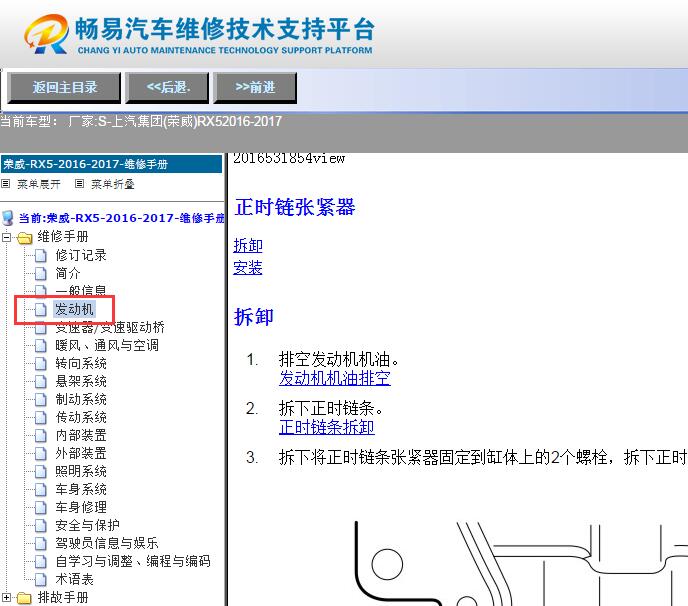Open the 暖风、通风与空调 tree item
Screen dimensions: 688x606
[107, 345]
